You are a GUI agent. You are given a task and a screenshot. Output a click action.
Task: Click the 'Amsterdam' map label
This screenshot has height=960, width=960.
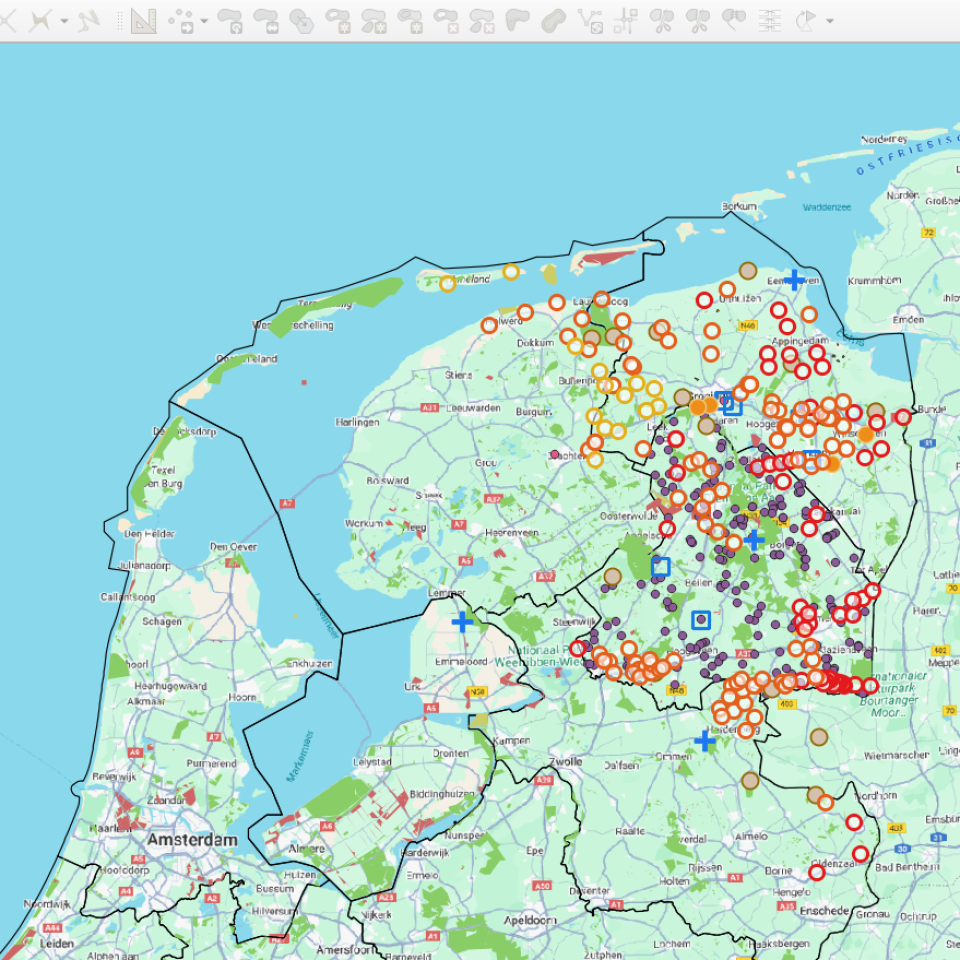[x=192, y=839]
